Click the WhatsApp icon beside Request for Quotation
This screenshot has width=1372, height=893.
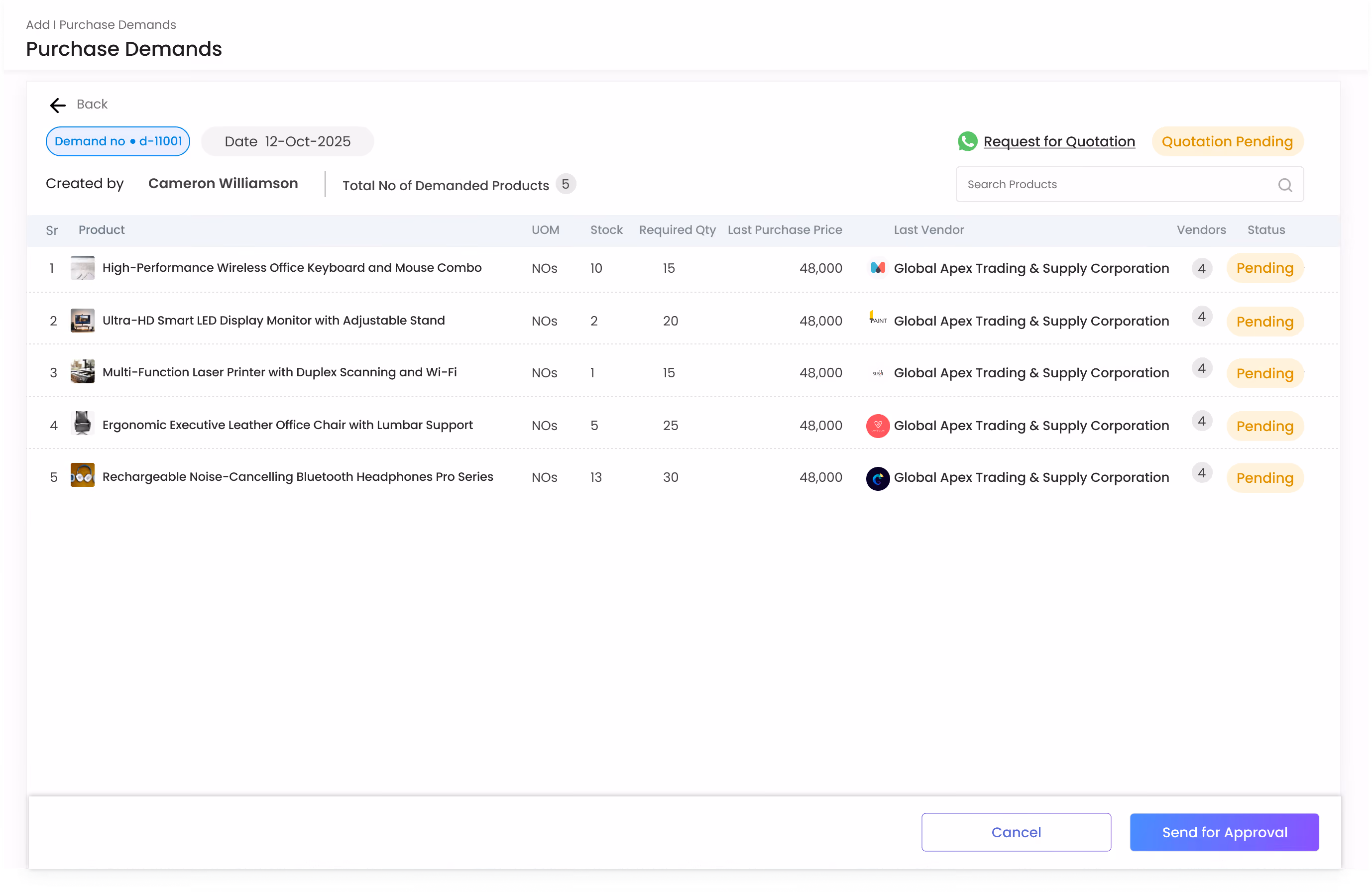tap(967, 141)
